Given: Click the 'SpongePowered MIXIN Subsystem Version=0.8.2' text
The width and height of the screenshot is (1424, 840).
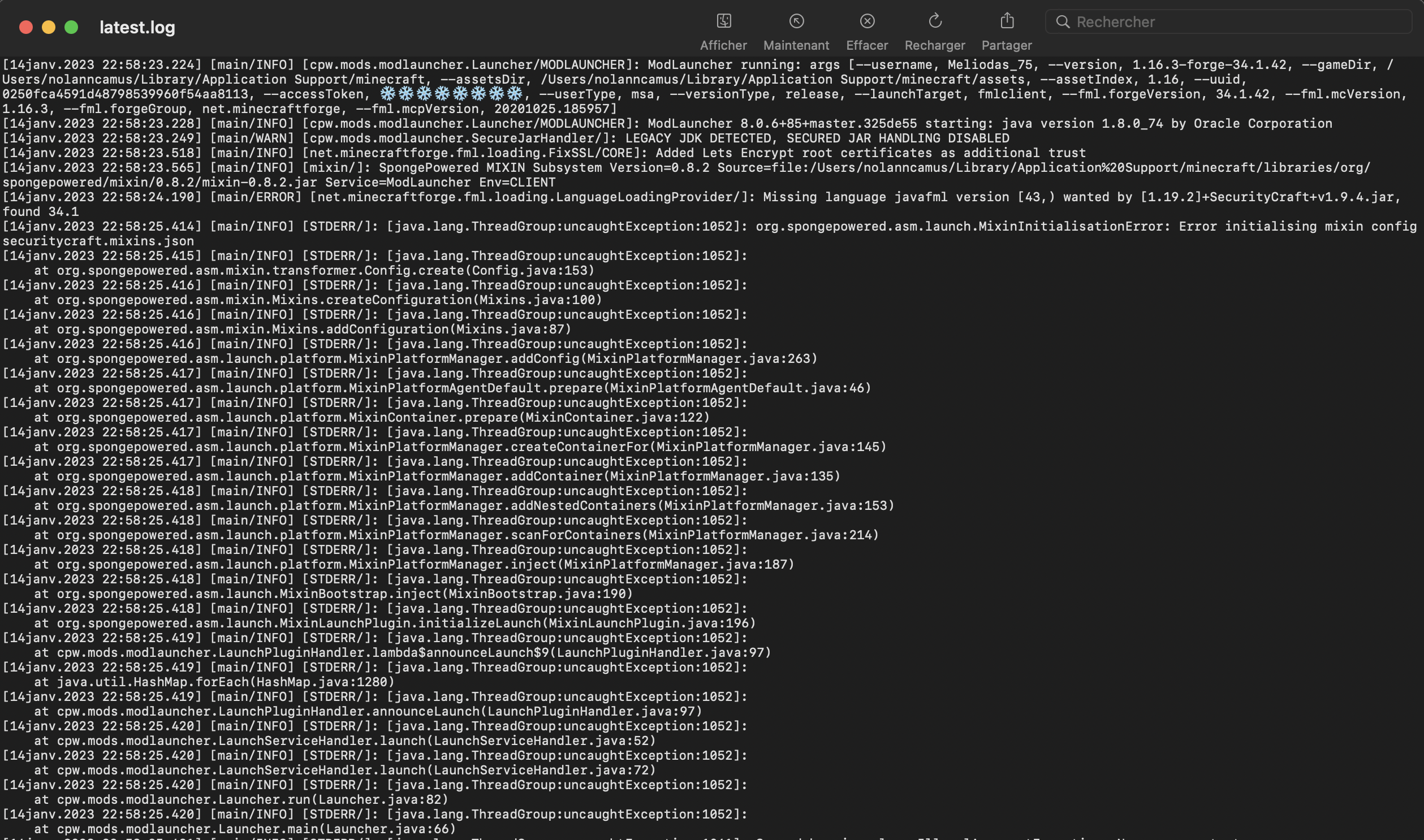Looking at the screenshot, I should pyautogui.click(x=543, y=167).
